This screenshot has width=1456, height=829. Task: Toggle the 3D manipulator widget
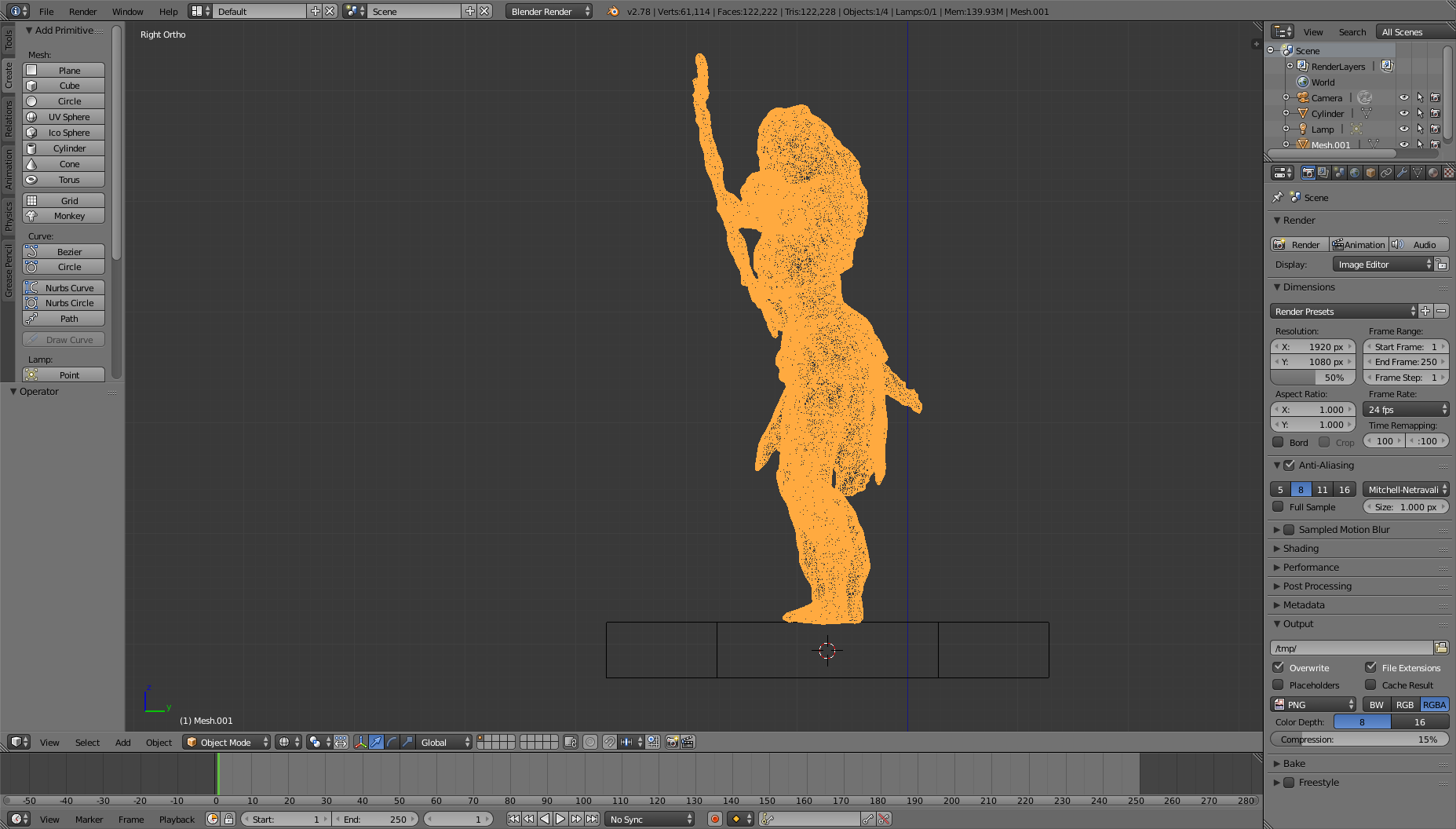pos(360,742)
